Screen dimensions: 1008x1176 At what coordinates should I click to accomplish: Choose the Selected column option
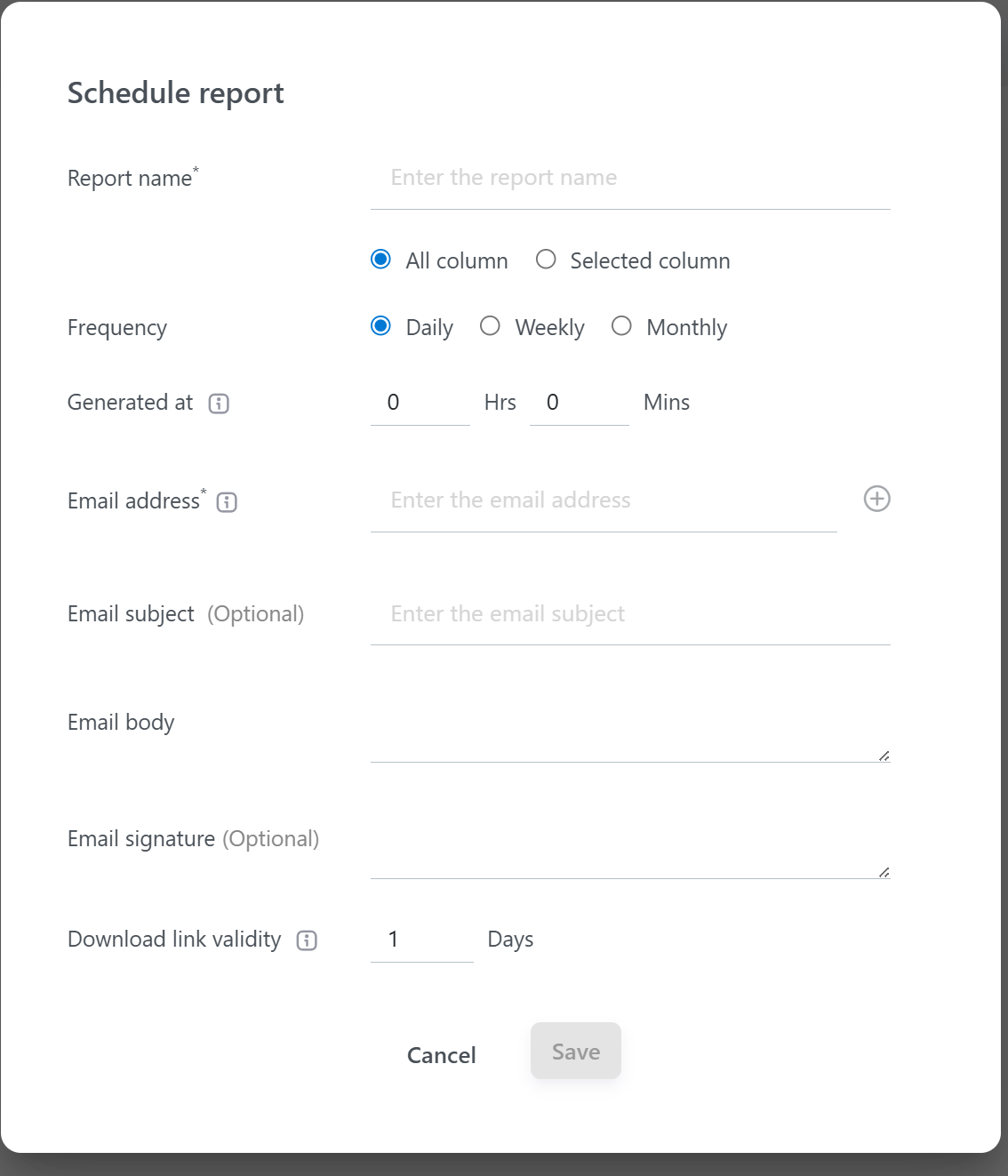pyautogui.click(x=546, y=260)
